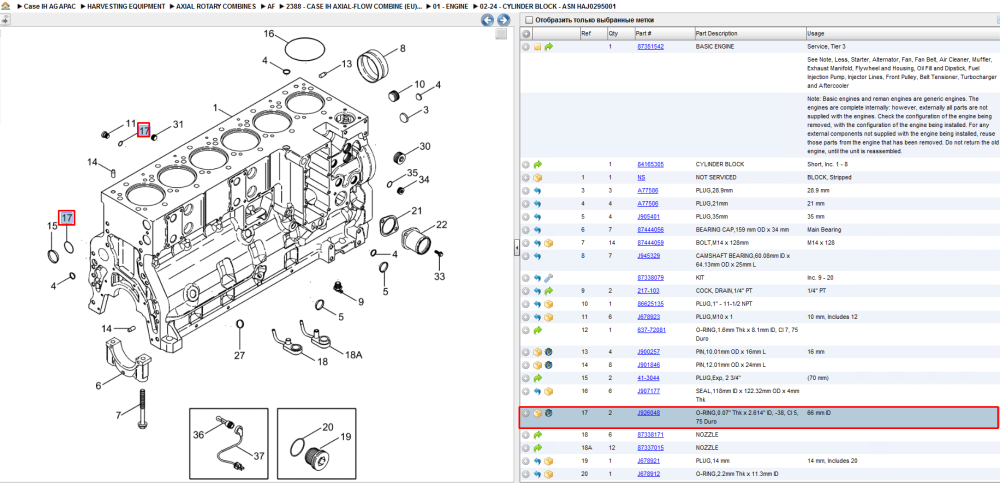Click callout number 16 at the top of the diagram
Image resolution: width=1000 pixels, height=483 pixels.
click(x=268, y=34)
